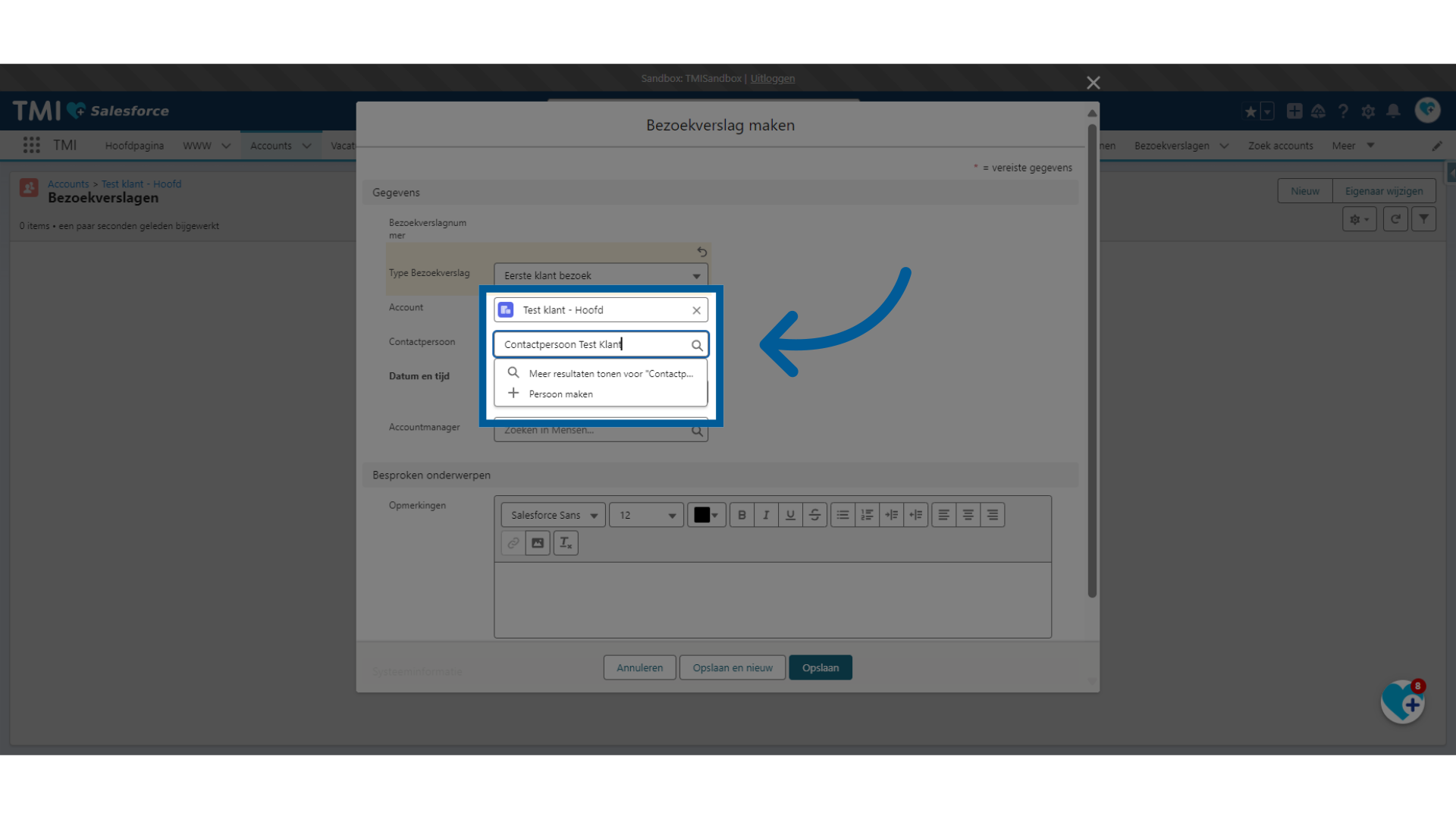
Task: Click the Bold formatting icon
Action: point(741,515)
